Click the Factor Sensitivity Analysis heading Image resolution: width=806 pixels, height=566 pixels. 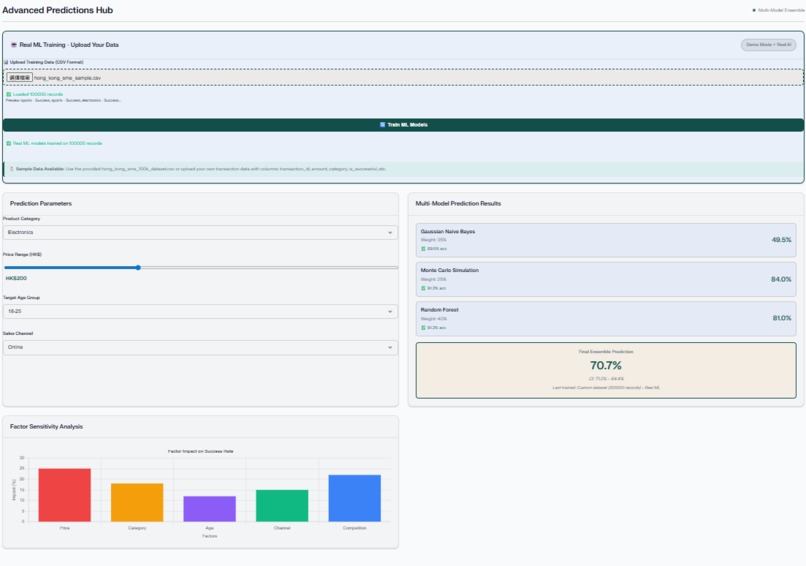coord(46,427)
